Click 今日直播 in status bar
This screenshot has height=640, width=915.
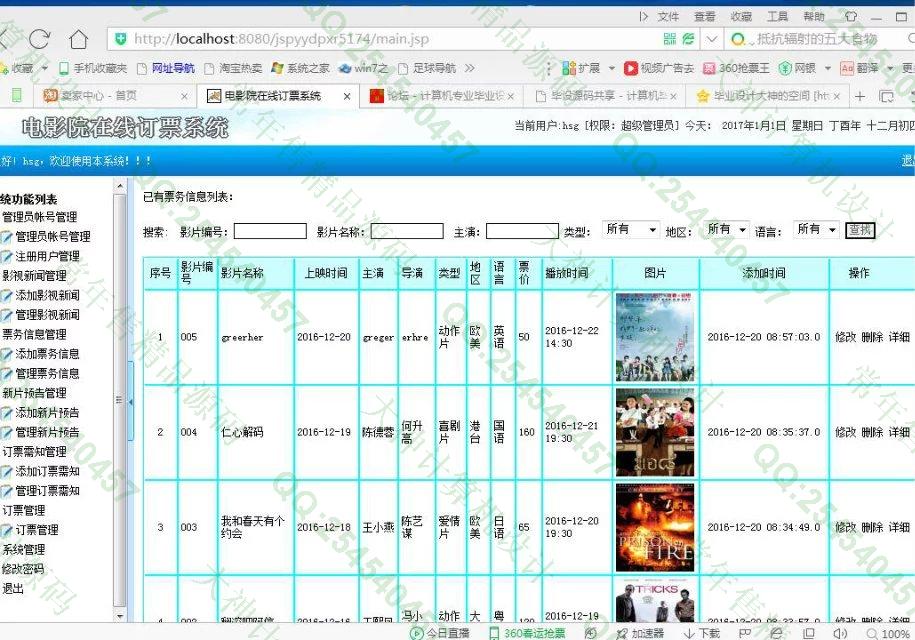coord(441,633)
